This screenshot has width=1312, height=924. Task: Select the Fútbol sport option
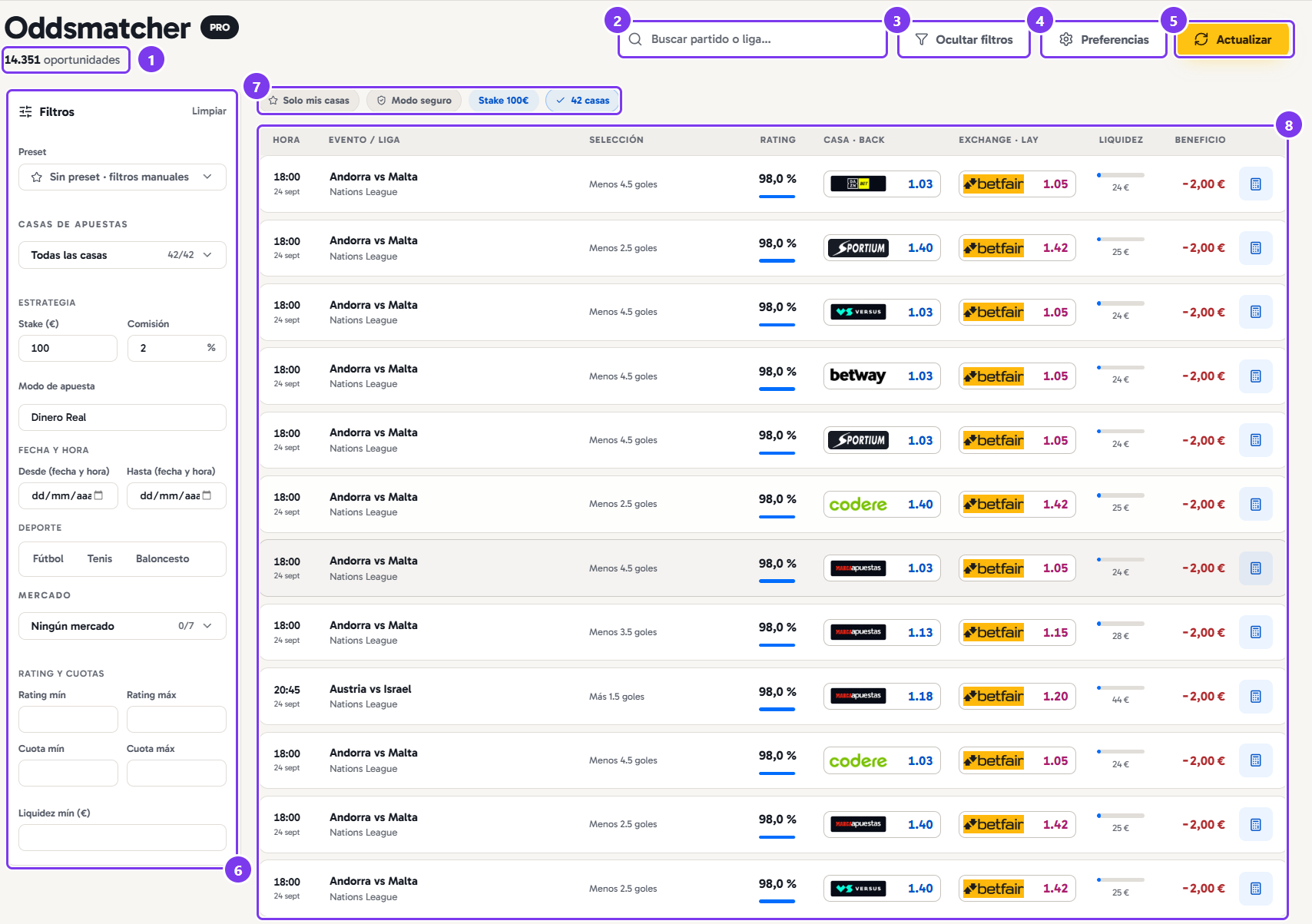click(48, 558)
